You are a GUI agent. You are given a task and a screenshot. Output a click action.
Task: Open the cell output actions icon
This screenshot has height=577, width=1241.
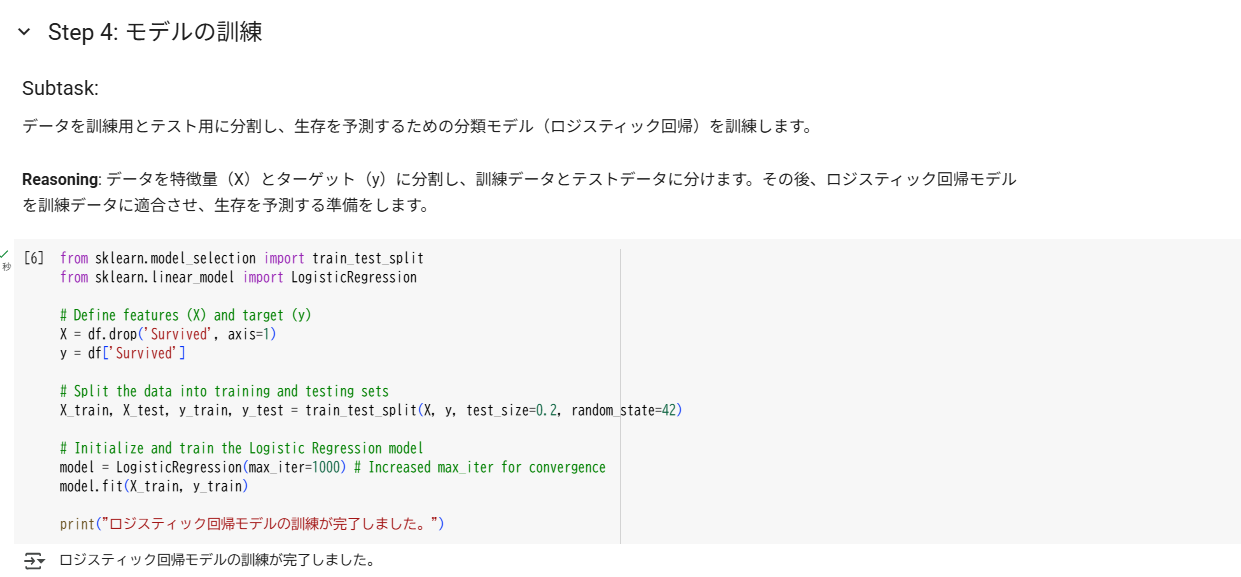coord(34,560)
